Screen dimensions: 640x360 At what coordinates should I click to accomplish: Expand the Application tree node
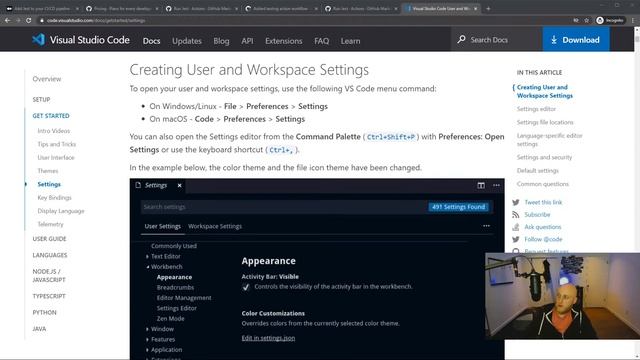point(147,350)
